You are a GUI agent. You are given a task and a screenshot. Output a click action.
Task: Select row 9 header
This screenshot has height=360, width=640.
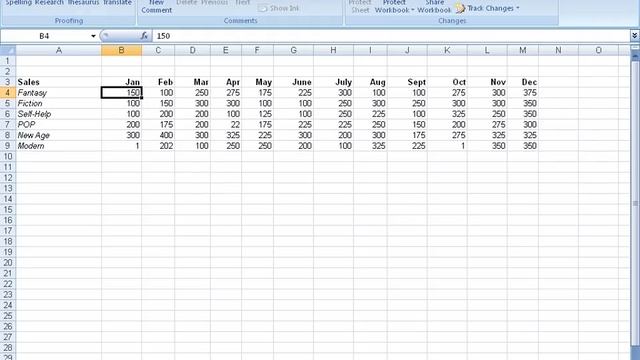click(x=8, y=146)
